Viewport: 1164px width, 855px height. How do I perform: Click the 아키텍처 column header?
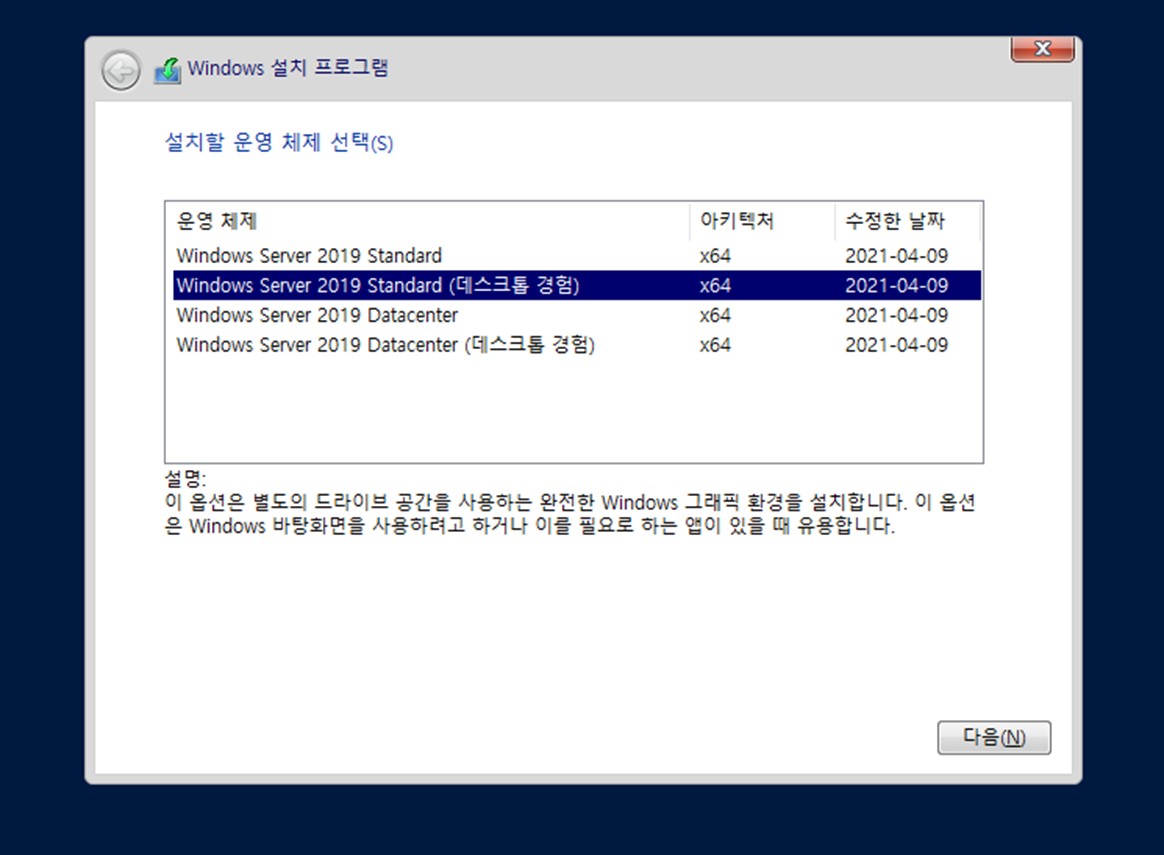pyautogui.click(x=762, y=221)
